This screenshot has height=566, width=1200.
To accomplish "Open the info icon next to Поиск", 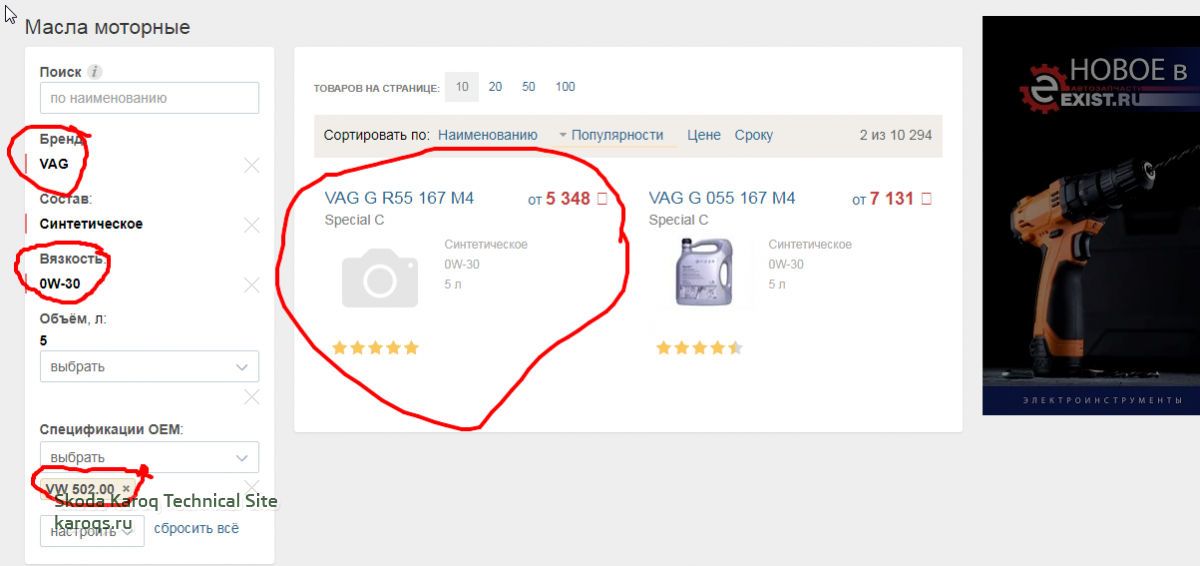I will click(95, 72).
